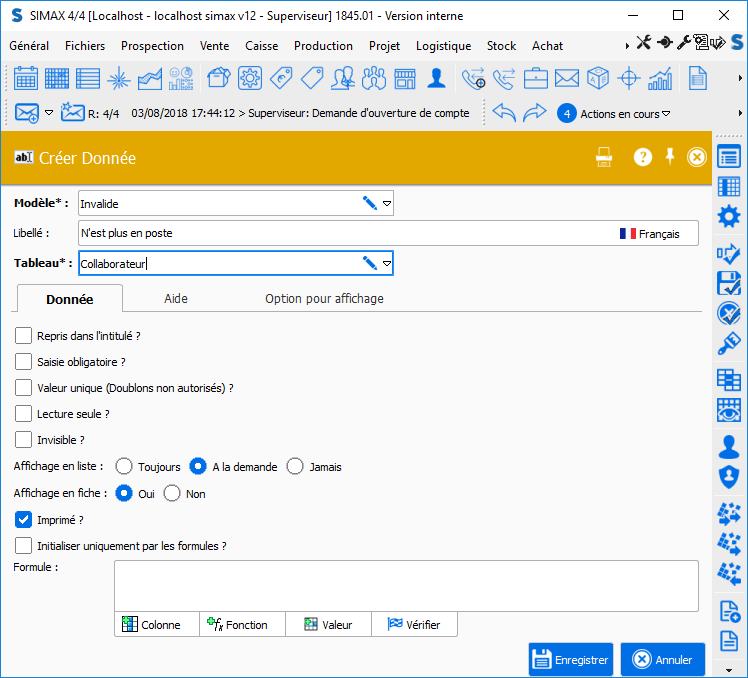Image resolution: width=748 pixels, height=678 pixels.
Task: Pin the Créer Donnée panel
Action: 671,156
